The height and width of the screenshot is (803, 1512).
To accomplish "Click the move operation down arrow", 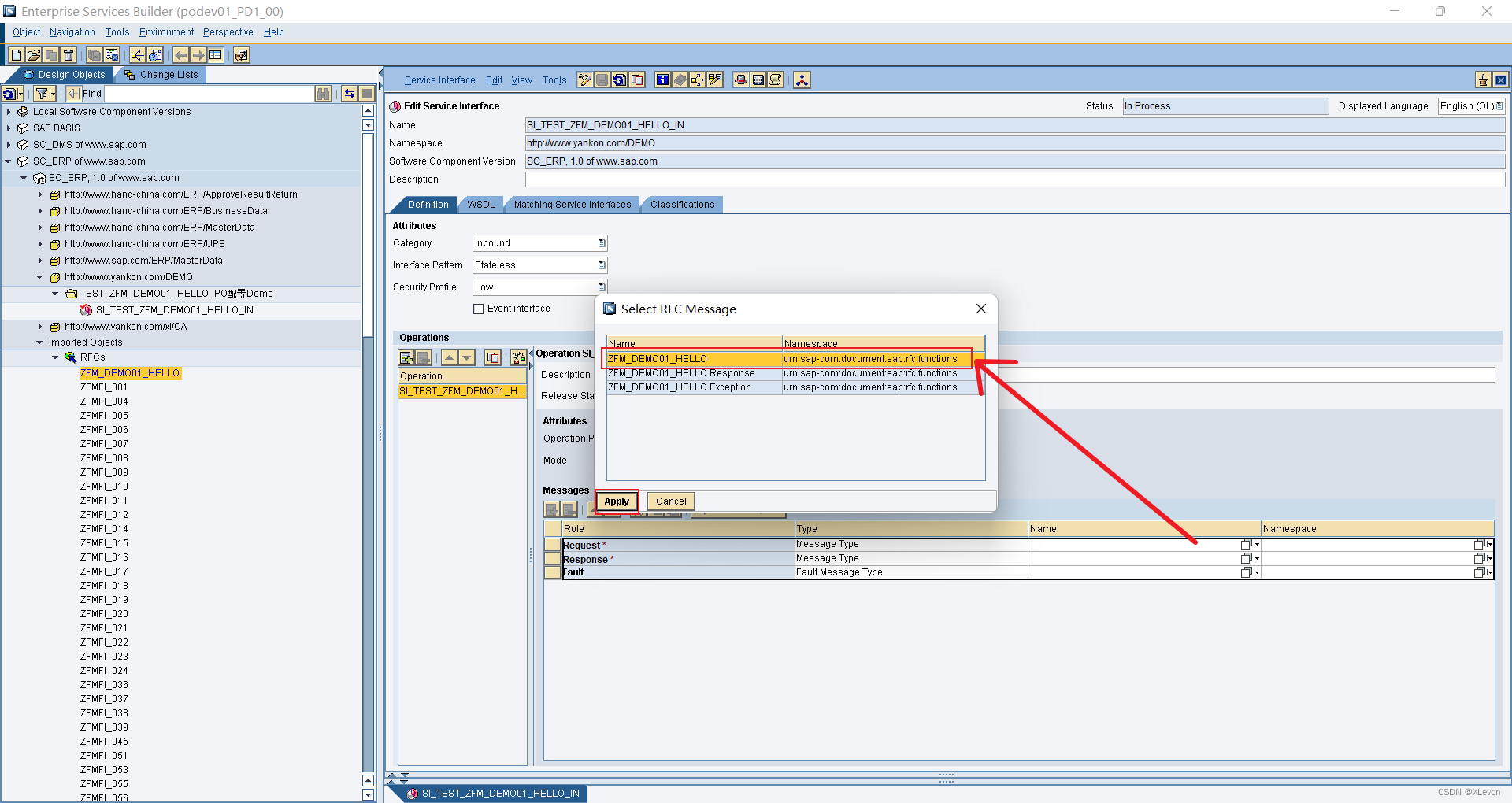I will [x=466, y=357].
